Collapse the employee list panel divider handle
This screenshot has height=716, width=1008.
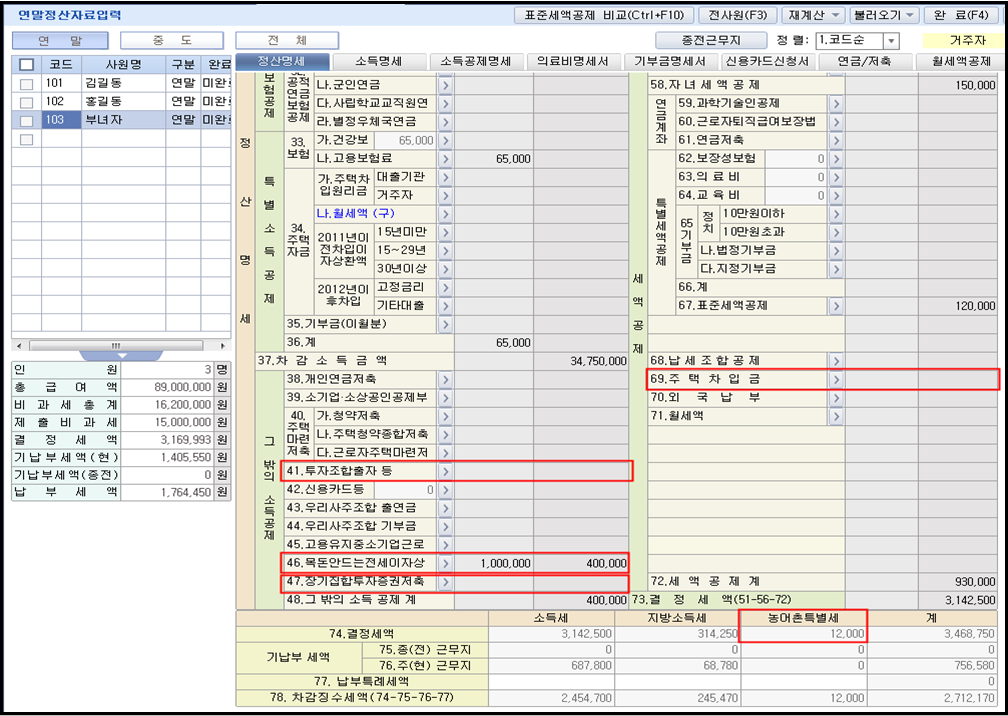[x=121, y=355]
